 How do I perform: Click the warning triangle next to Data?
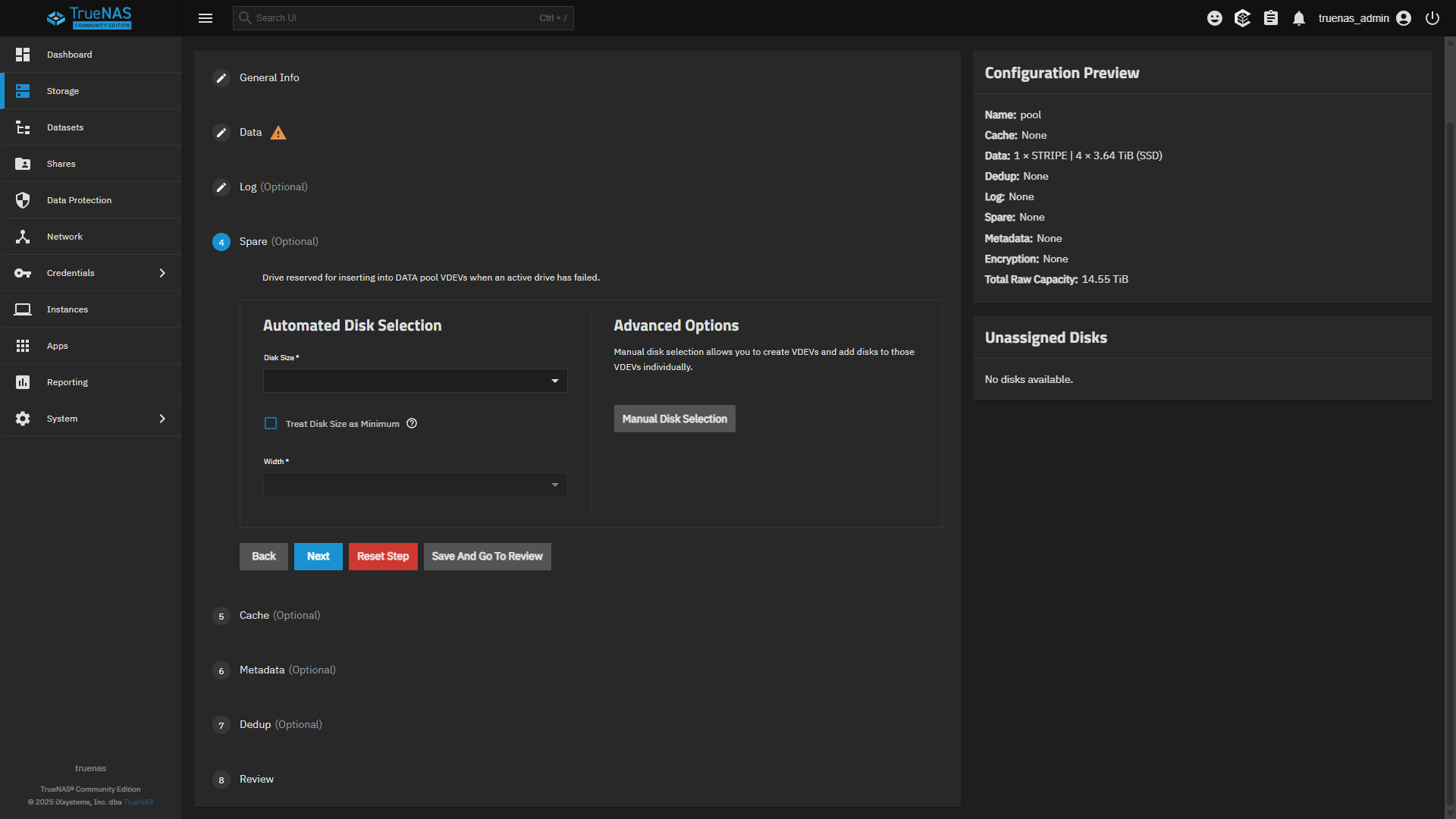(278, 133)
